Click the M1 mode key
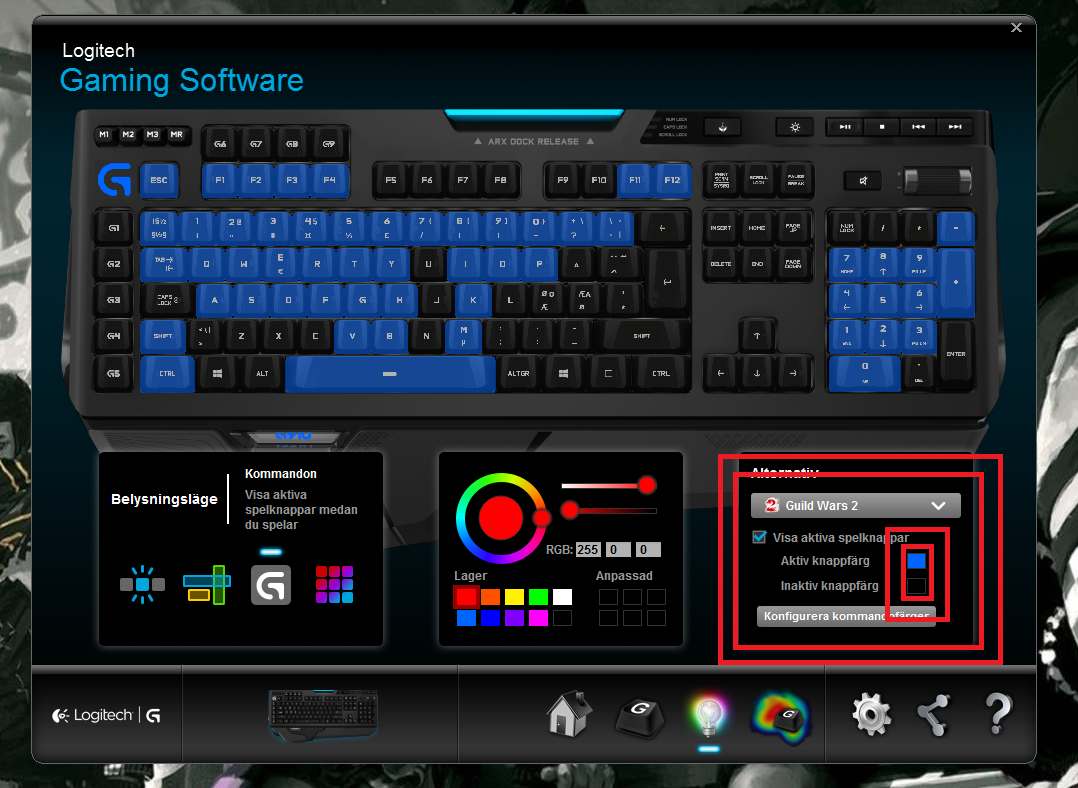The height and width of the screenshot is (788, 1078). (104, 134)
